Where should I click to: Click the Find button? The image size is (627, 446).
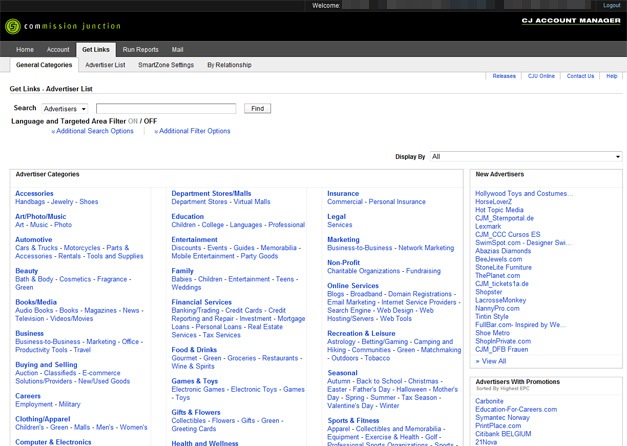[258, 108]
